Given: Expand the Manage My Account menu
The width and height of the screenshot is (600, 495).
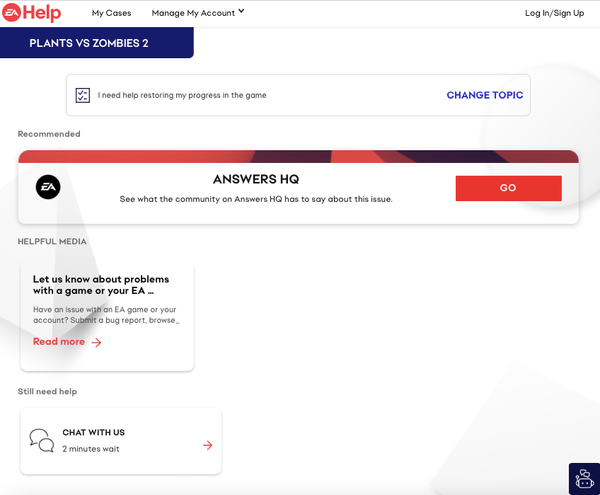Looking at the screenshot, I should pyautogui.click(x=193, y=13).
